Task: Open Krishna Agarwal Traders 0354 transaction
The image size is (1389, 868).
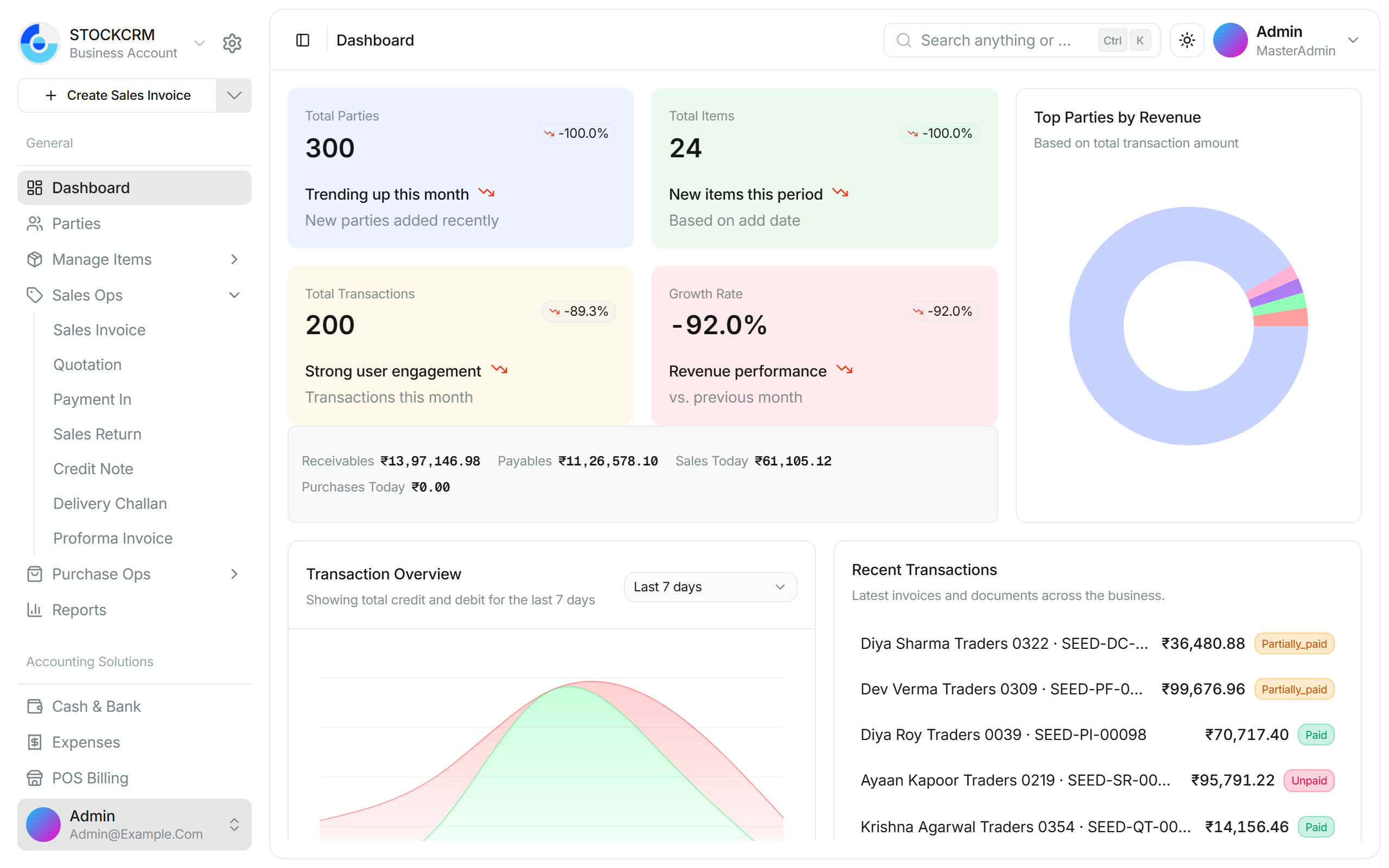Action: pyautogui.click(x=1097, y=827)
